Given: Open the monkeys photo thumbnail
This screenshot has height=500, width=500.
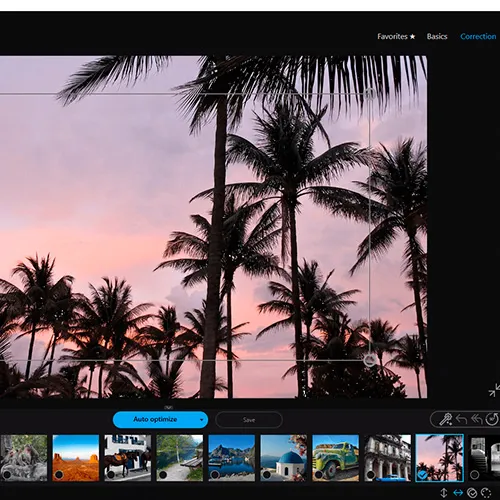Looking at the screenshot, I should pyautogui.click(x=23, y=457).
